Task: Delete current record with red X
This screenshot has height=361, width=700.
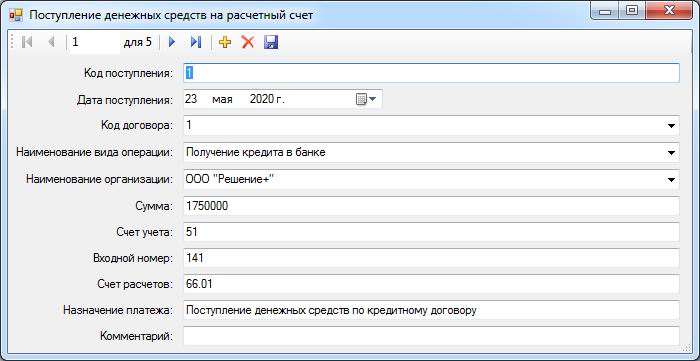Action: [x=248, y=42]
